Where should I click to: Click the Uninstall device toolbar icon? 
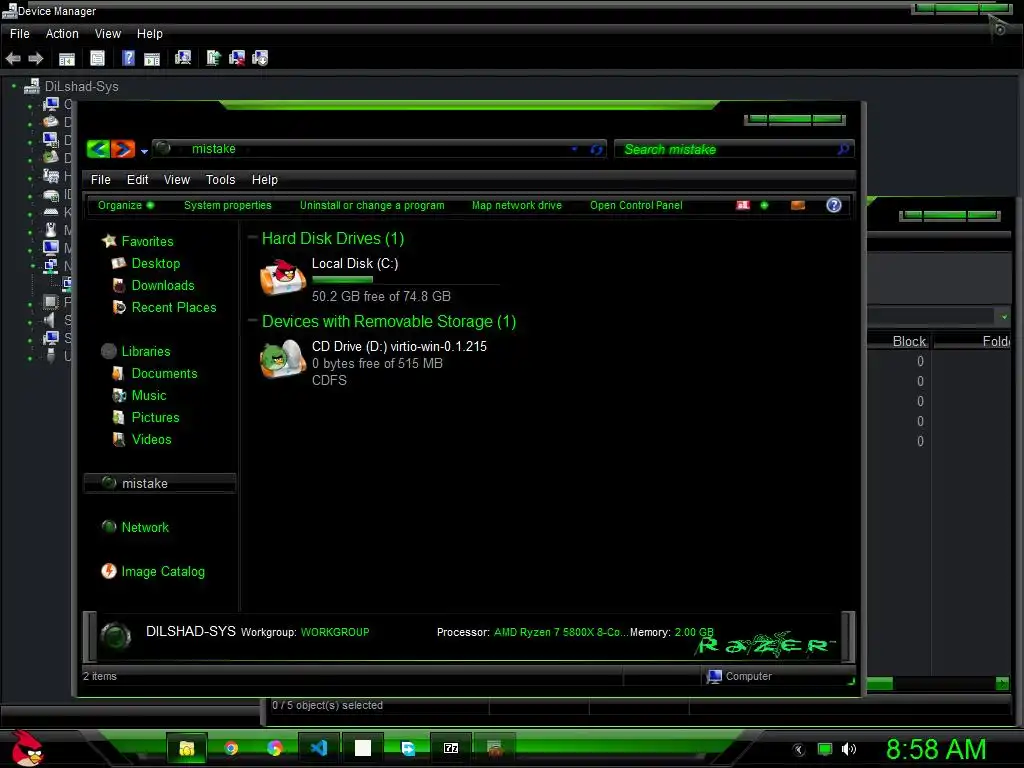coord(237,59)
